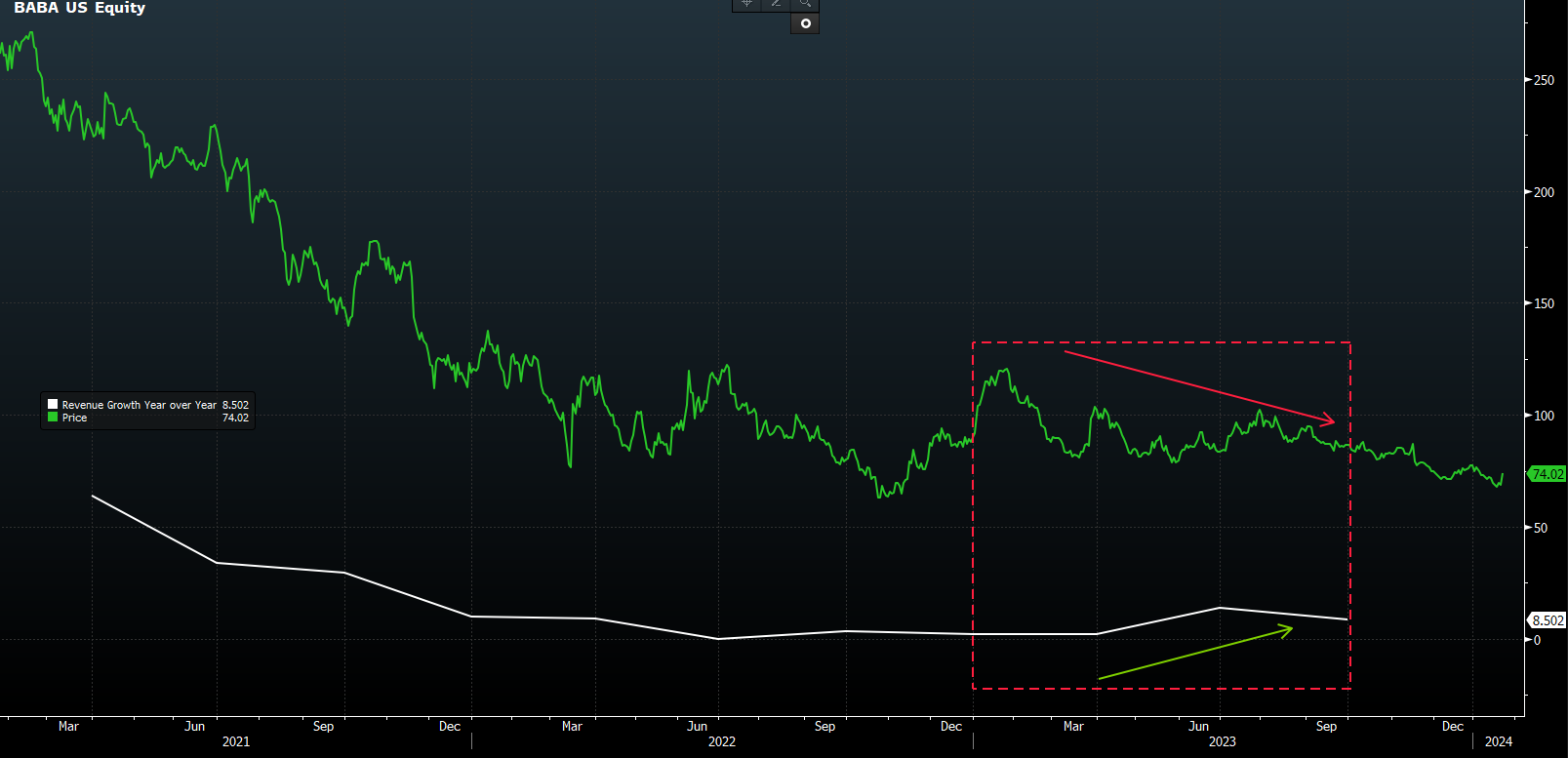Click the green 74.02 price tag on axis

tap(1548, 474)
